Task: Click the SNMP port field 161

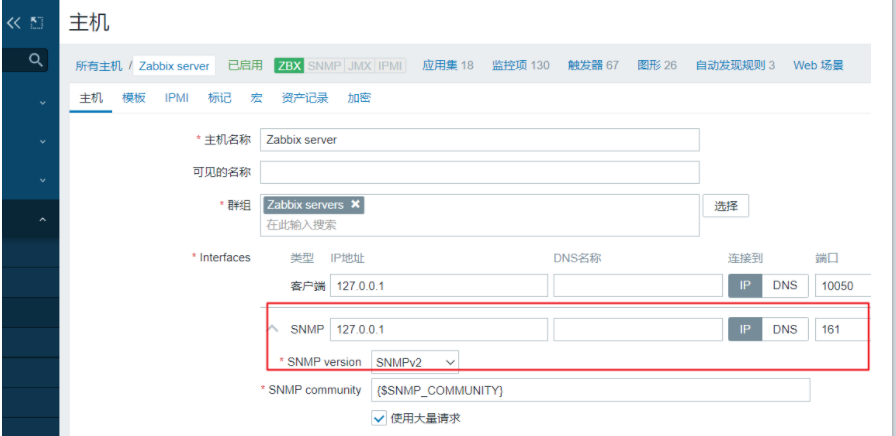Action: click(x=843, y=329)
